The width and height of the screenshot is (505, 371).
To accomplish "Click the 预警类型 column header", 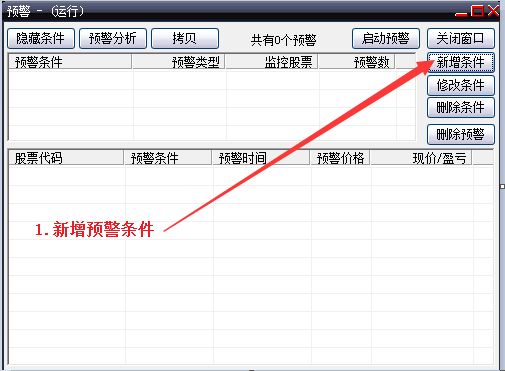I will click(x=179, y=62).
